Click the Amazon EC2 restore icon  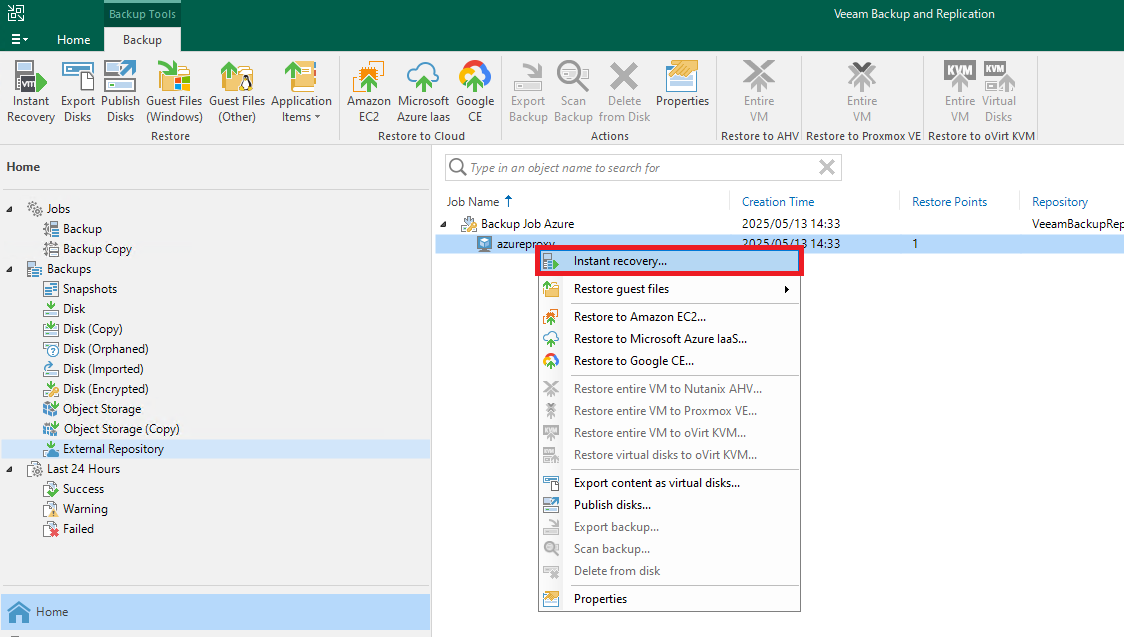368,92
